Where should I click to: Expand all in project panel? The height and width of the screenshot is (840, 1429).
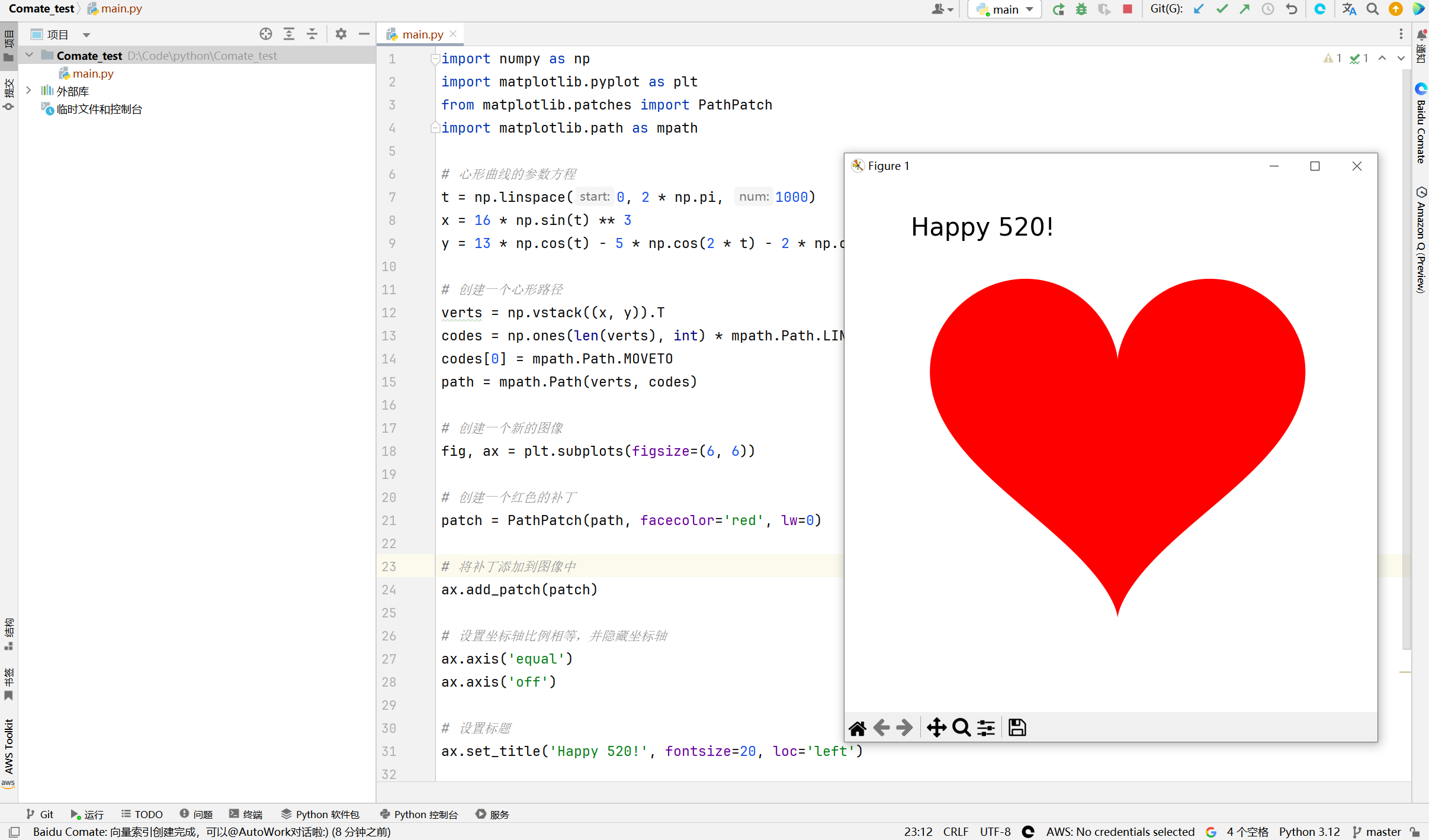point(289,34)
